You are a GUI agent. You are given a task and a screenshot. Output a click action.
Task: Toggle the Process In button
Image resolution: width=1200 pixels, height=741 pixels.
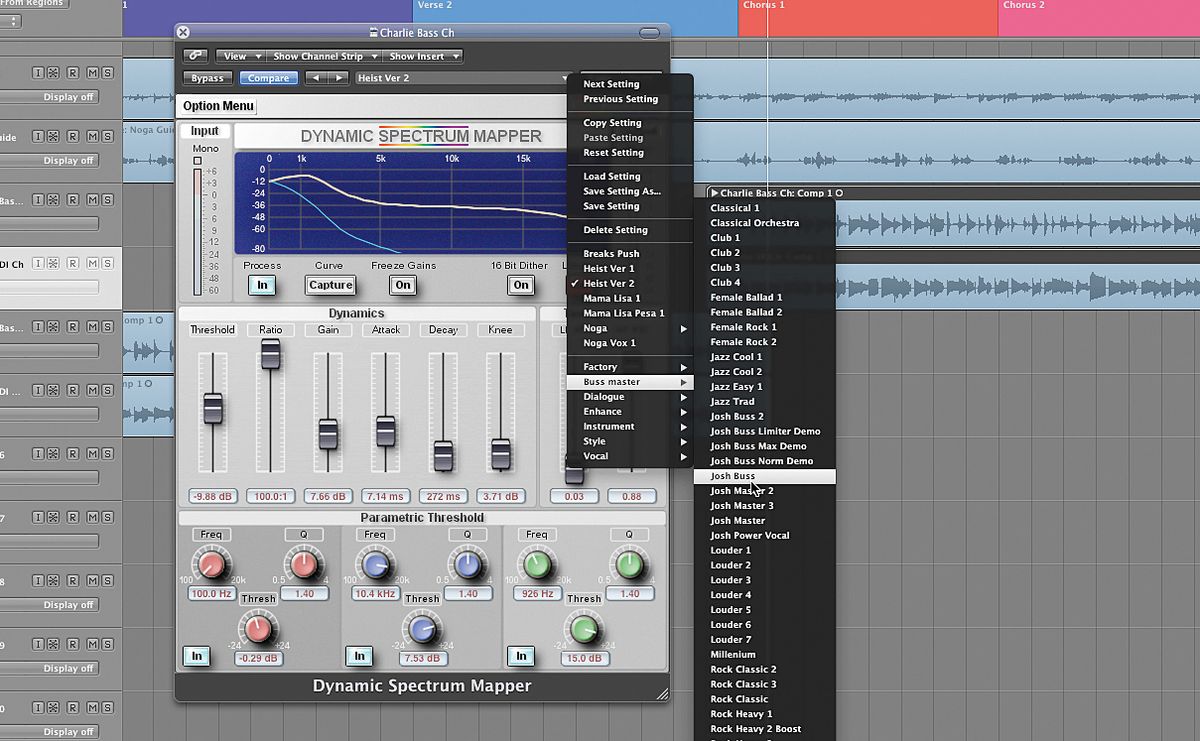[262, 285]
